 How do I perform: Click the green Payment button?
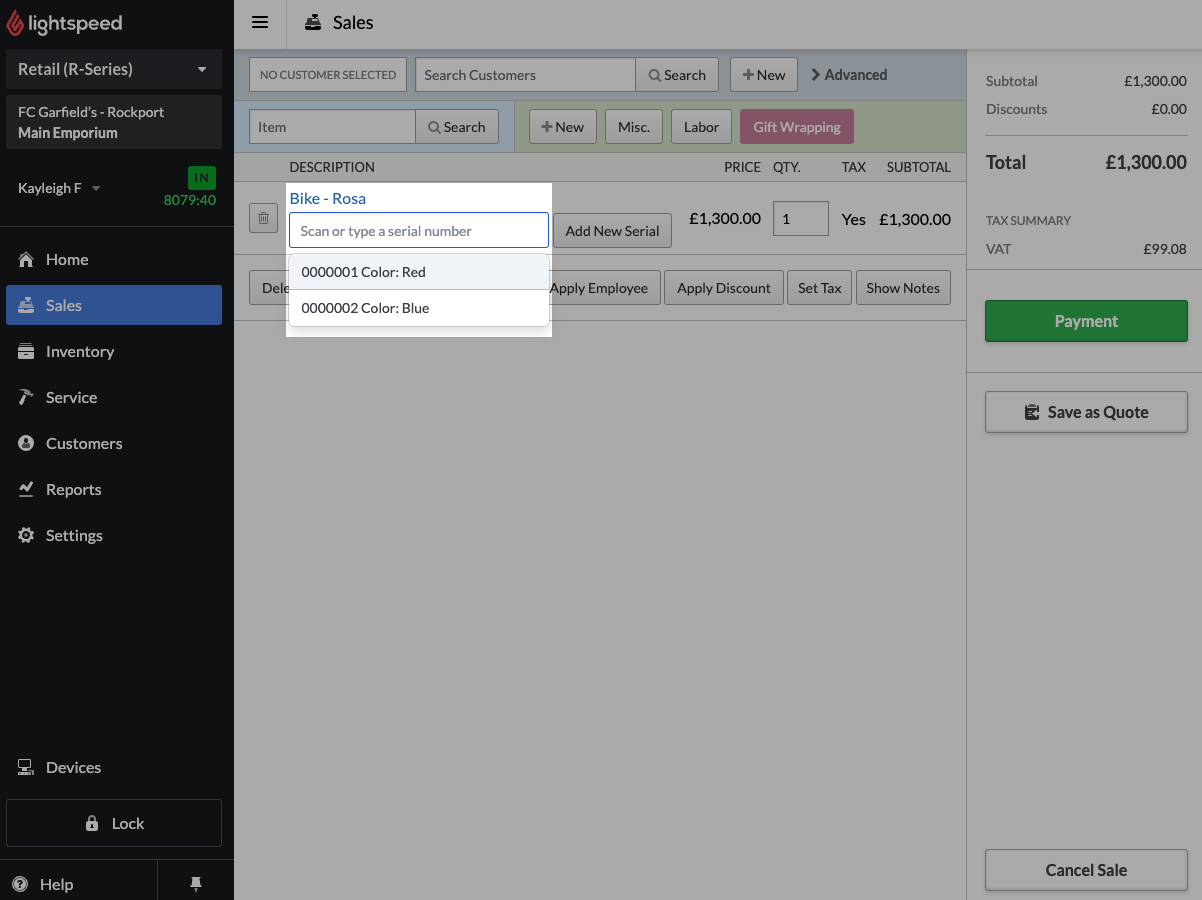[x=1086, y=321]
